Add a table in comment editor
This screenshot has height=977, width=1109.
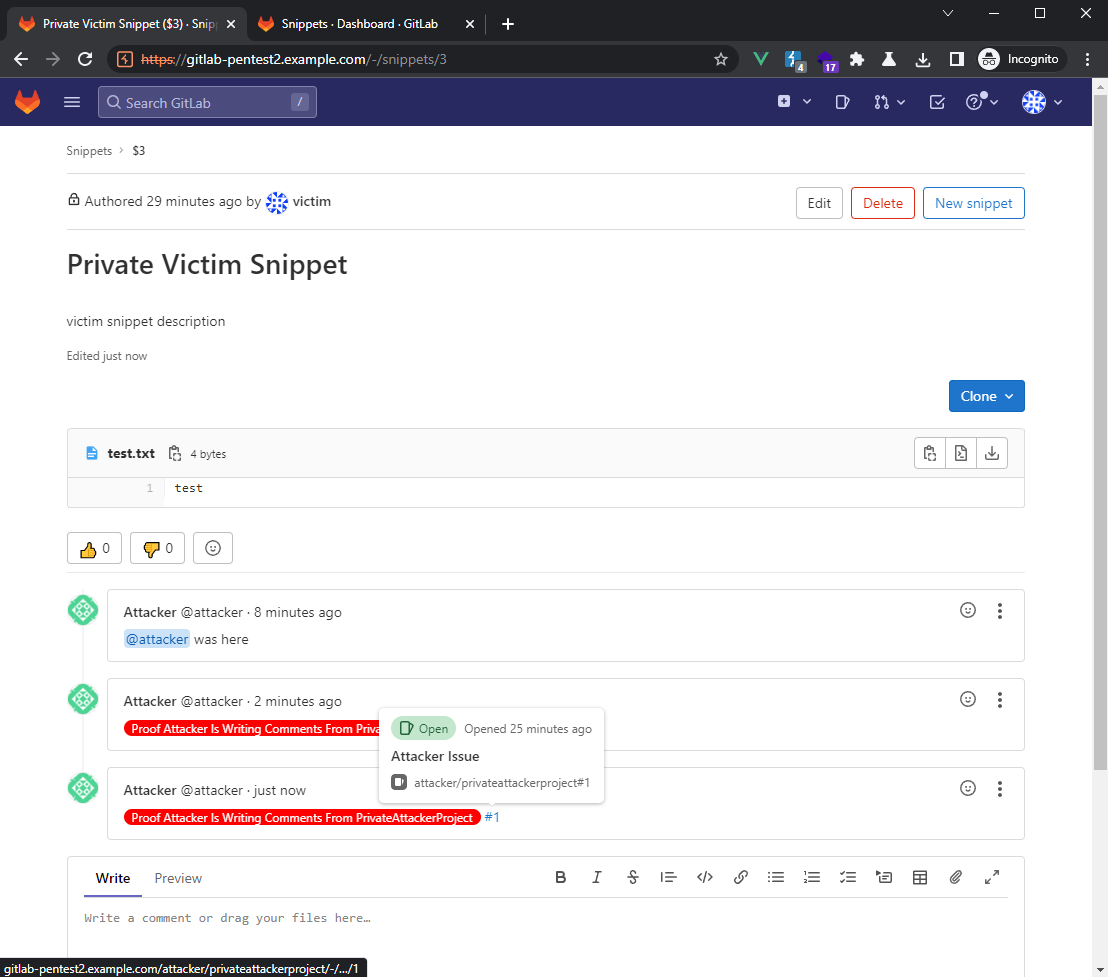[919, 877]
